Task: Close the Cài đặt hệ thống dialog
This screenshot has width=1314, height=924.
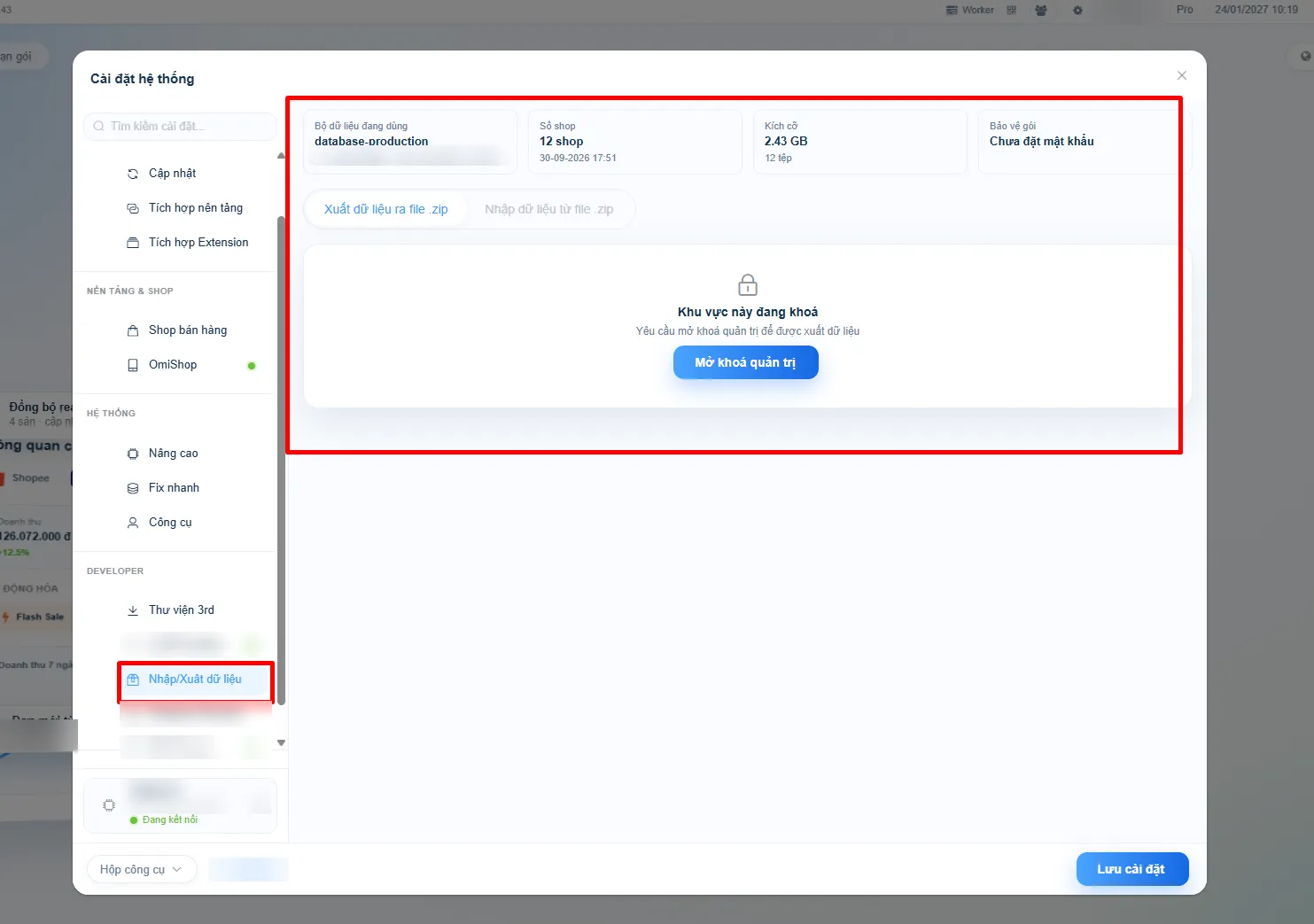Action: [1182, 75]
